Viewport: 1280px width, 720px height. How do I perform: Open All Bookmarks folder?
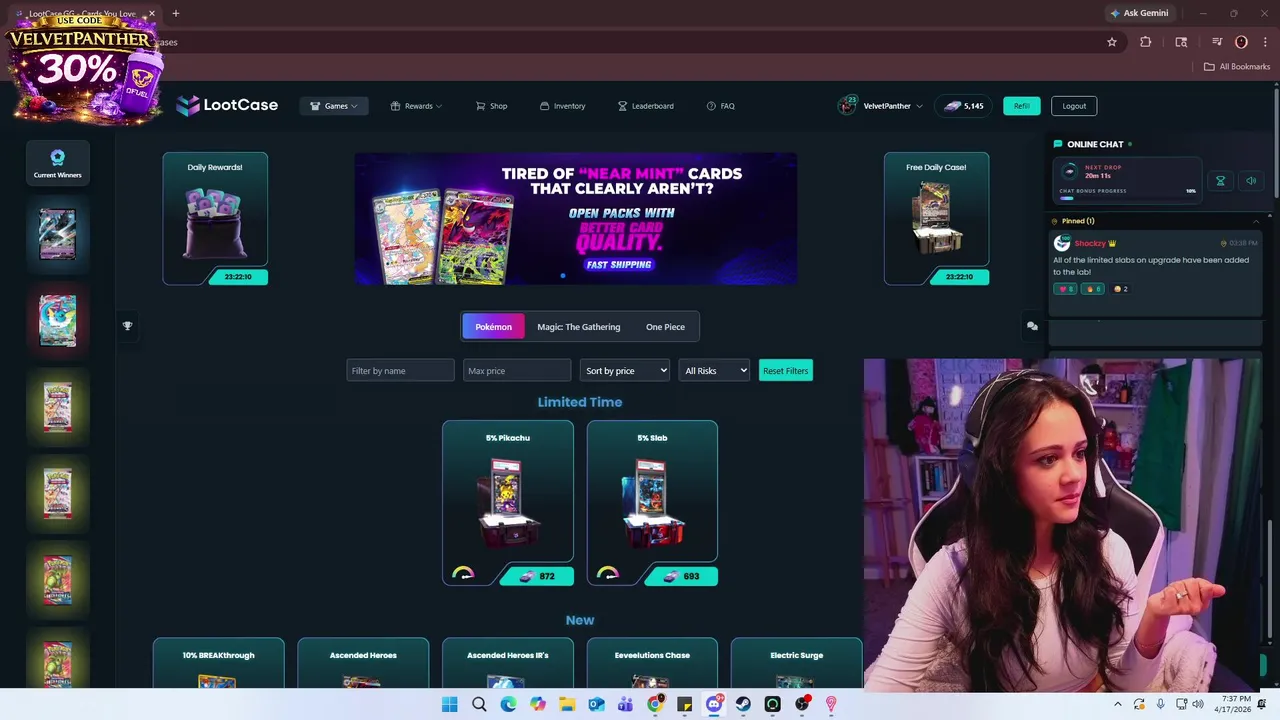(1237, 67)
